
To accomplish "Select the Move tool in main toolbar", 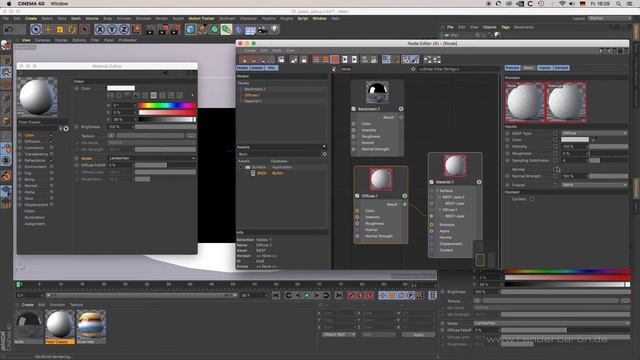I will 48,29.
